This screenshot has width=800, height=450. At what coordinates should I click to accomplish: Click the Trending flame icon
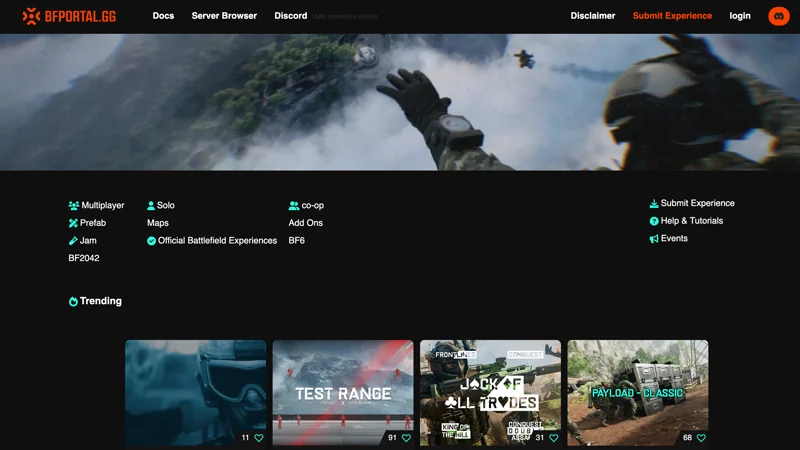(73, 302)
